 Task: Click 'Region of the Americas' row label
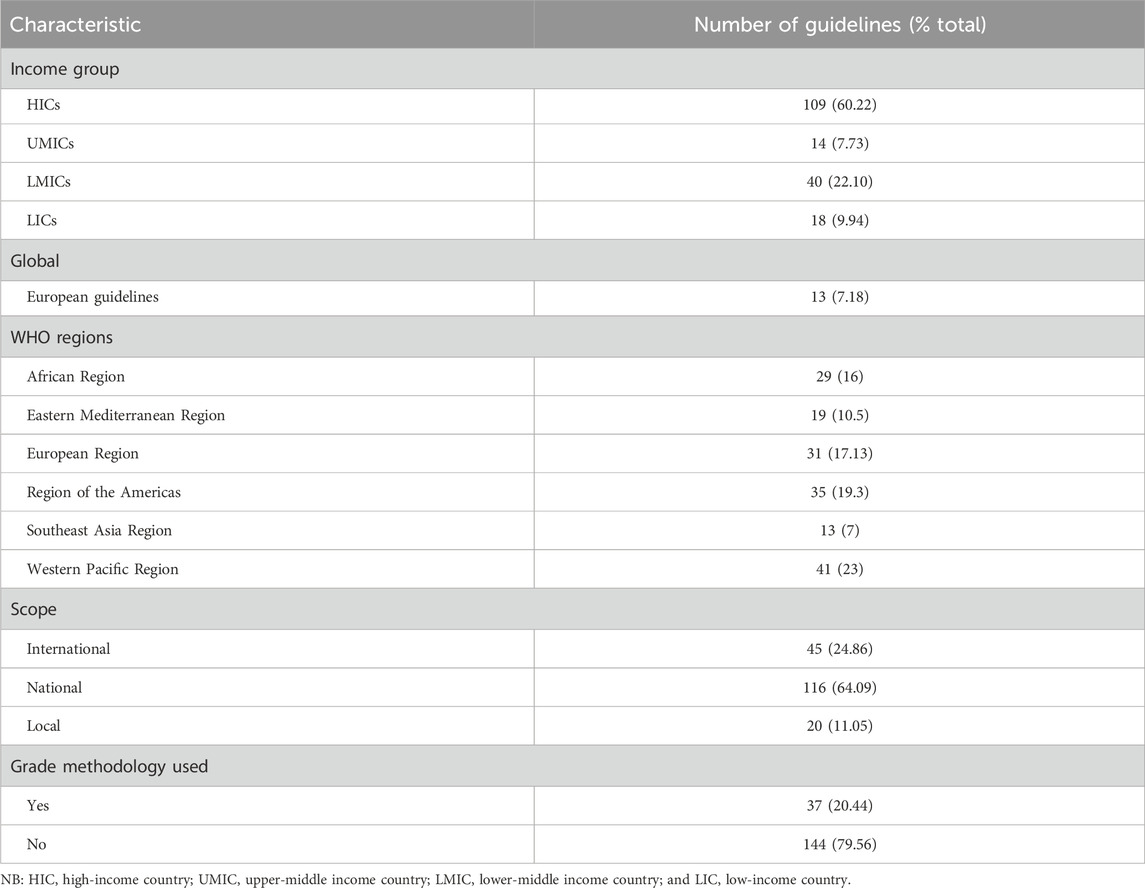point(104,492)
